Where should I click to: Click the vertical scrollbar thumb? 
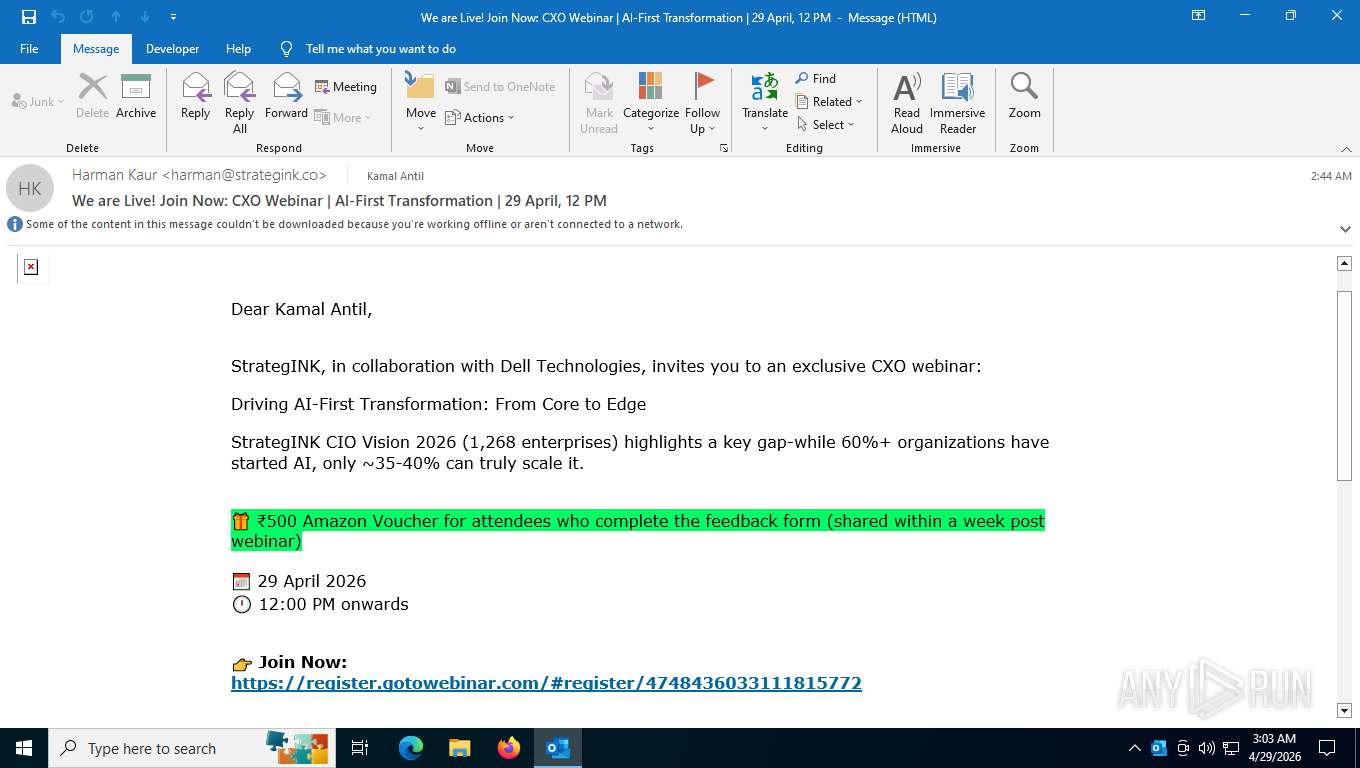pyautogui.click(x=1344, y=387)
